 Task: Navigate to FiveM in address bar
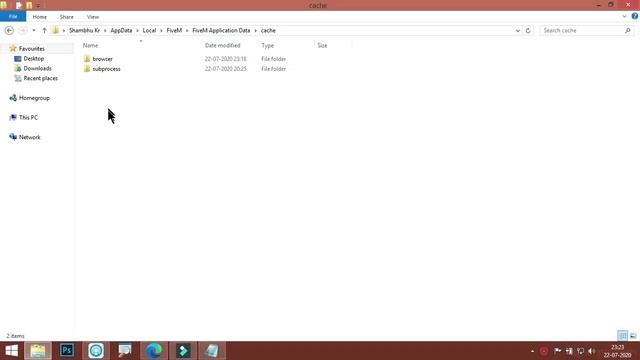coord(174,31)
